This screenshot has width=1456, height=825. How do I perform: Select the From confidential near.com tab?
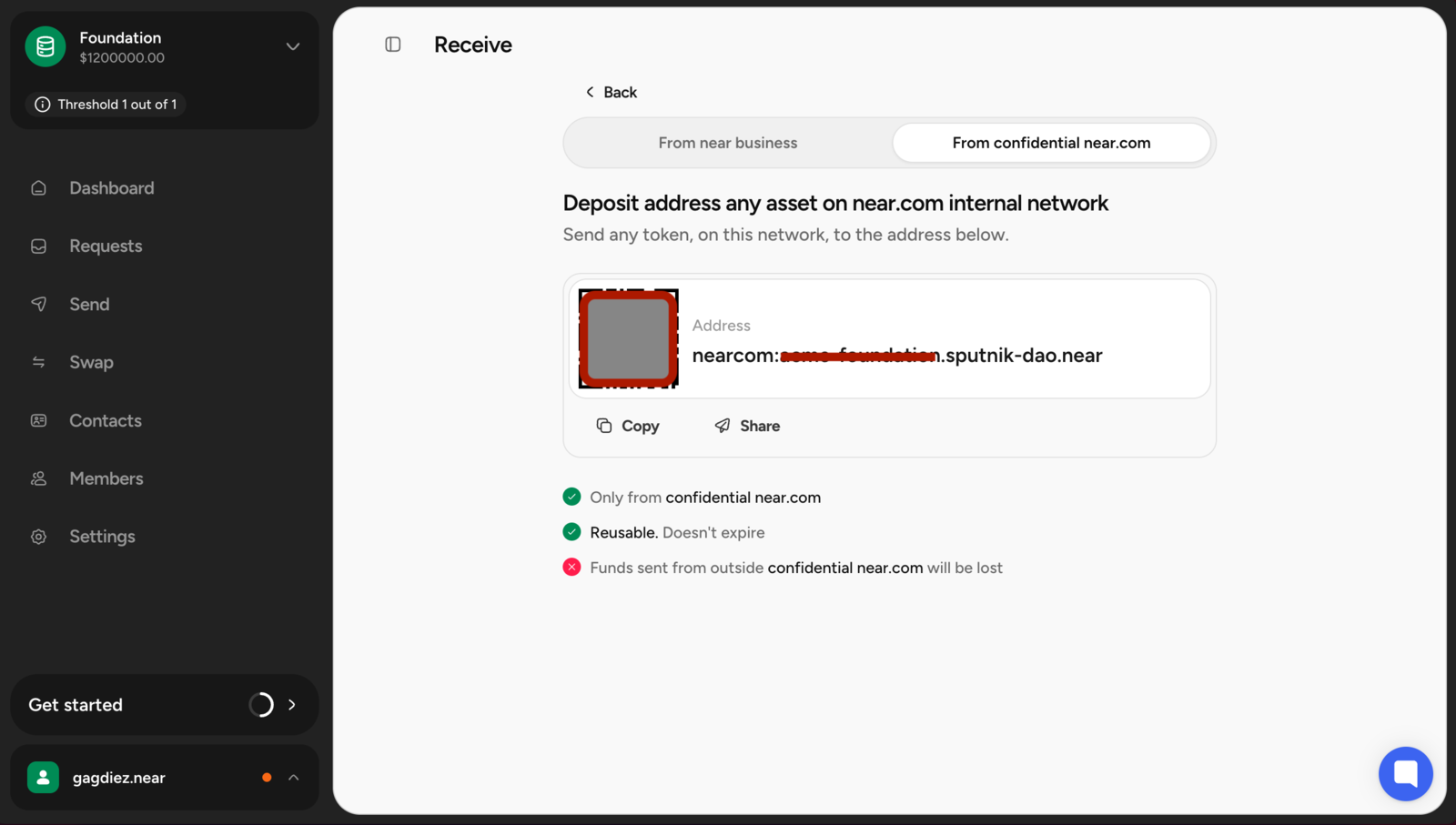click(x=1051, y=143)
